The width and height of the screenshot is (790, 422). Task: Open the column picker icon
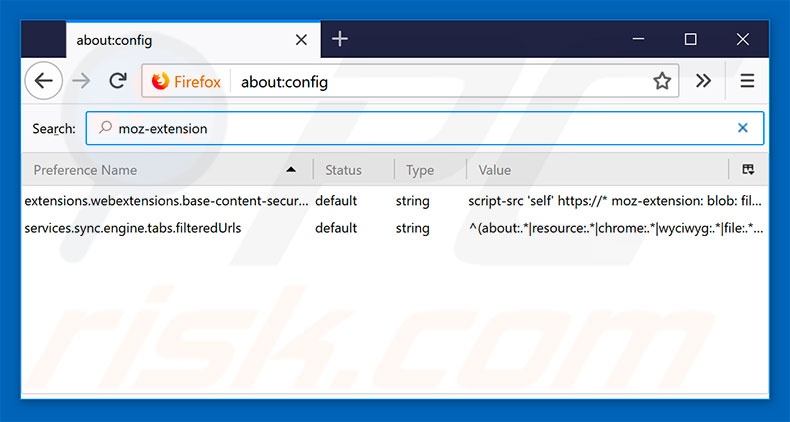pos(748,170)
